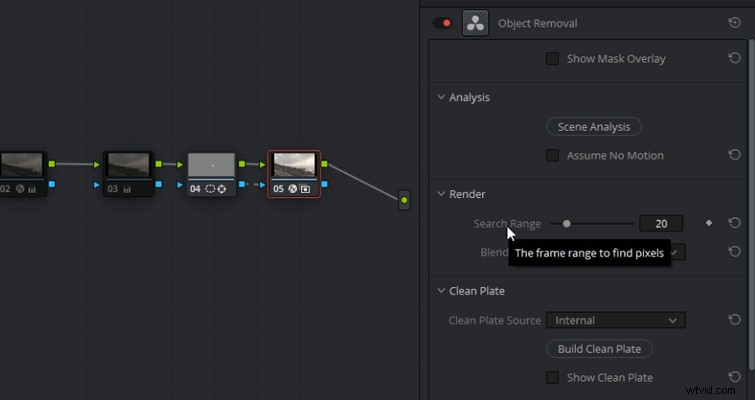This screenshot has height=400, width=755.
Task: Click the bars icon on node 02
Action: coord(32,189)
